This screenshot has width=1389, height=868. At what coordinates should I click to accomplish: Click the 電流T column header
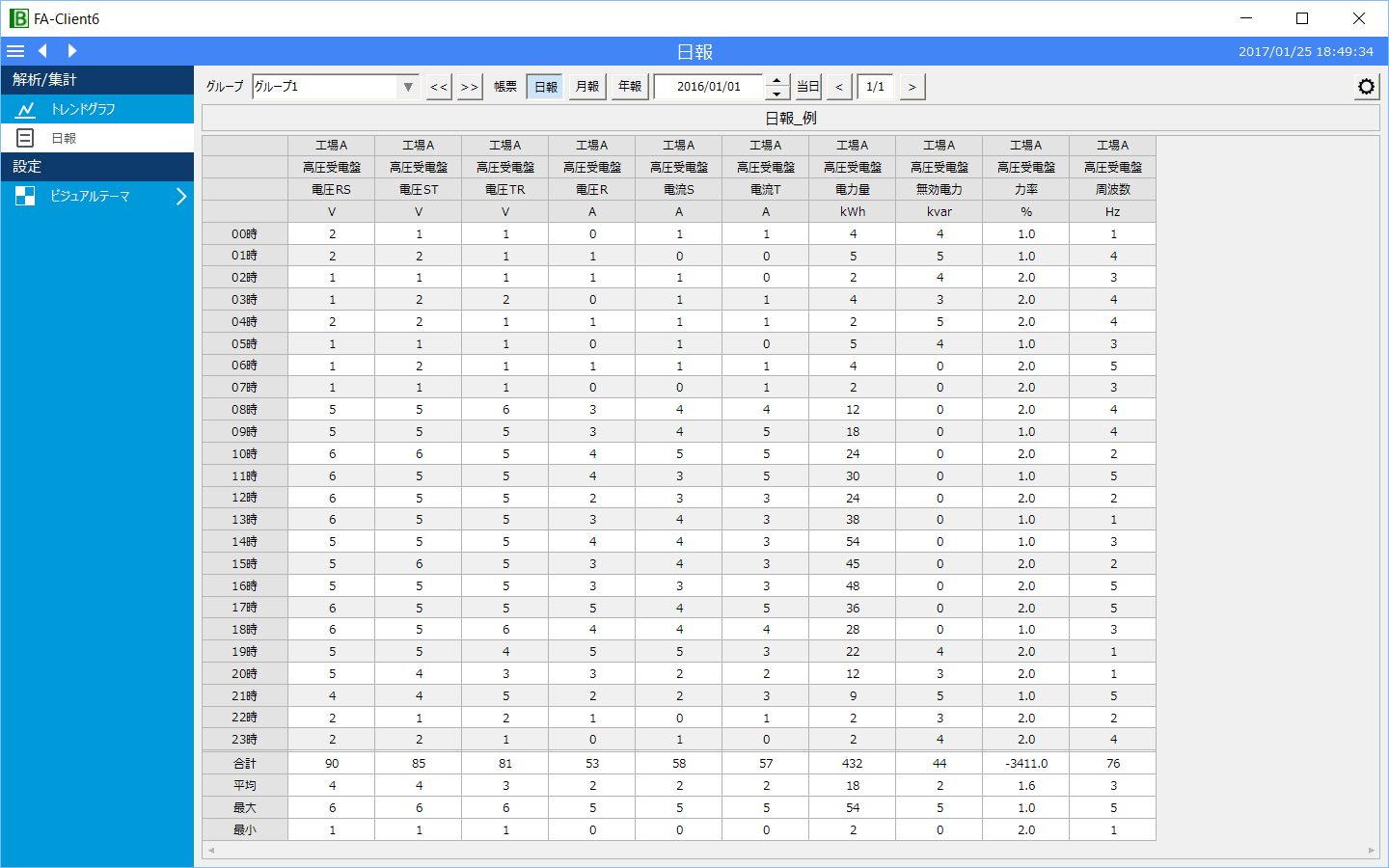tap(766, 190)
